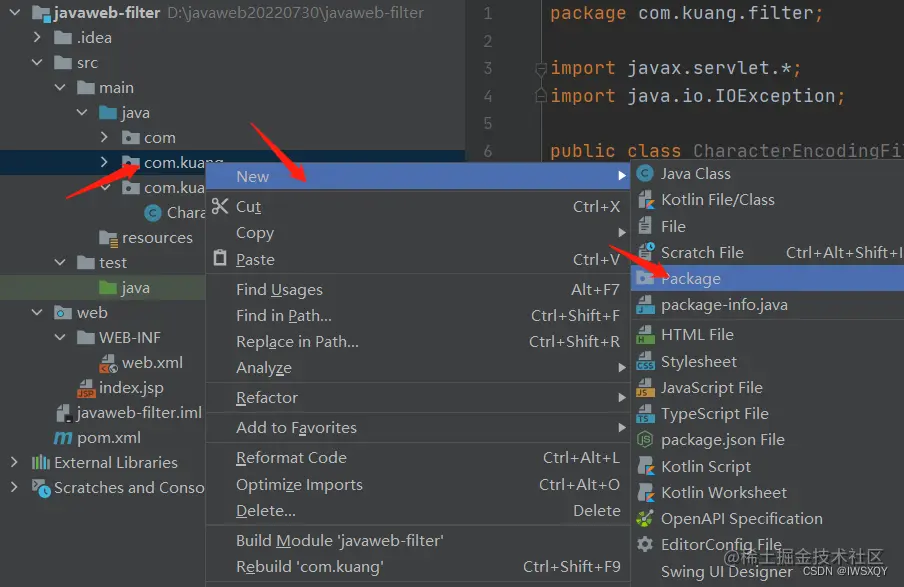This screenshot has width=904, height=587.
Task: Click the File icon in New submenu
Action: (x=645, y=226)
